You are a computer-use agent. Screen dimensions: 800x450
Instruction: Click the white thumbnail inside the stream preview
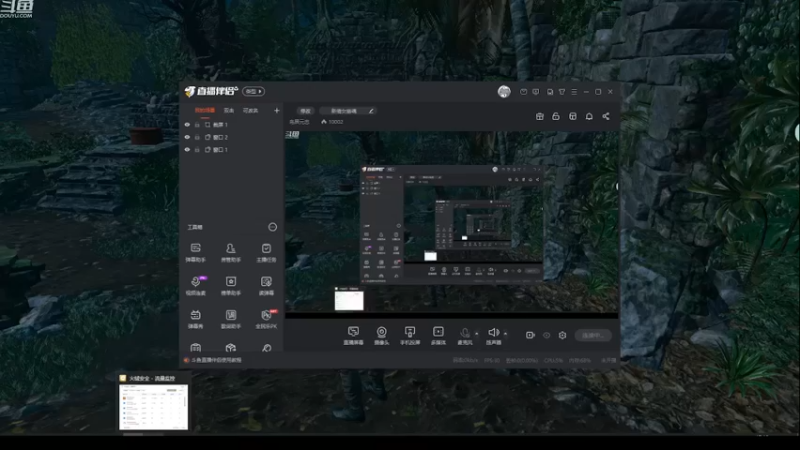(349, 301)
